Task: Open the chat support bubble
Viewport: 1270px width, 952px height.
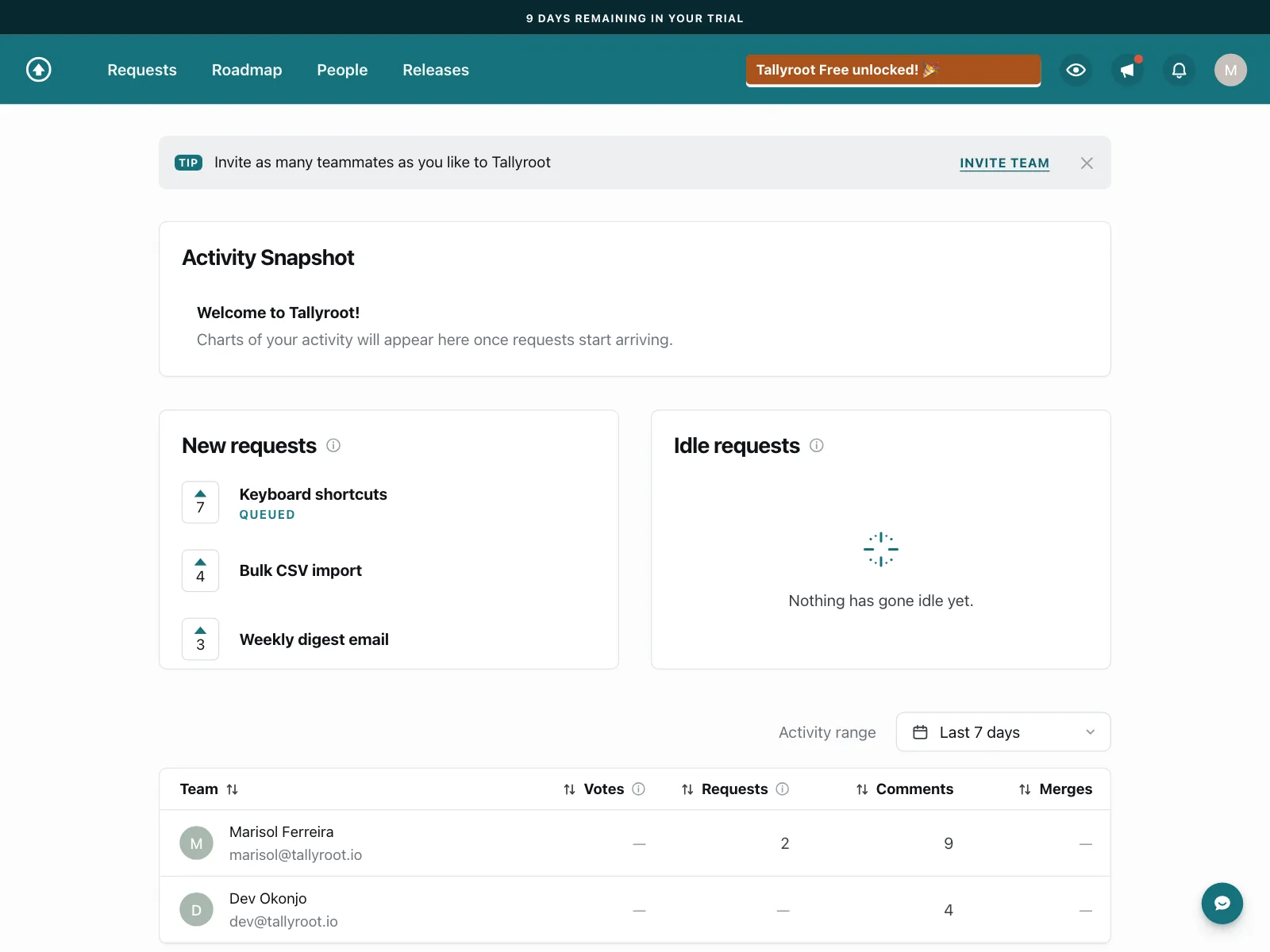Action: coord(1222,904)
